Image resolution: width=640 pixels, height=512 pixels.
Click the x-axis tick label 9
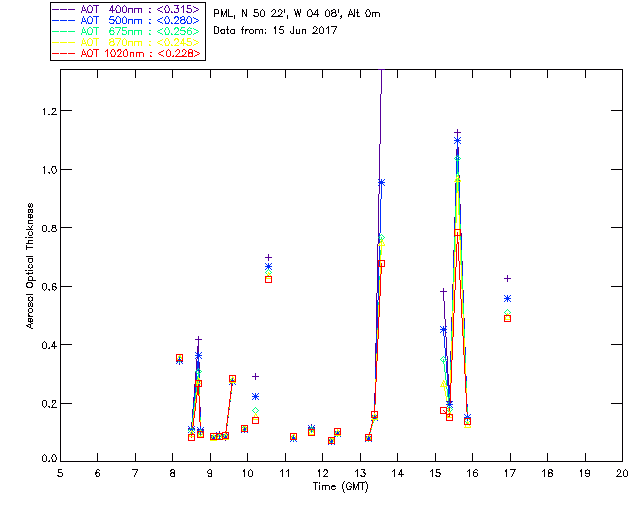pyautogui.click(x=210, y=473)
